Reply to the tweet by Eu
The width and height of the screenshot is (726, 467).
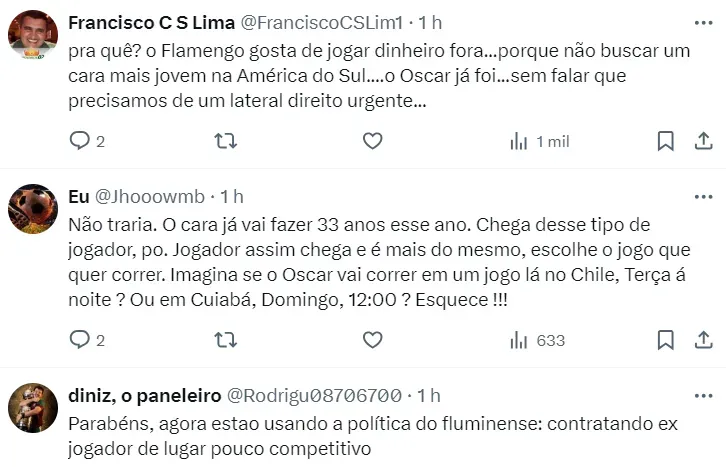(80, 340)
